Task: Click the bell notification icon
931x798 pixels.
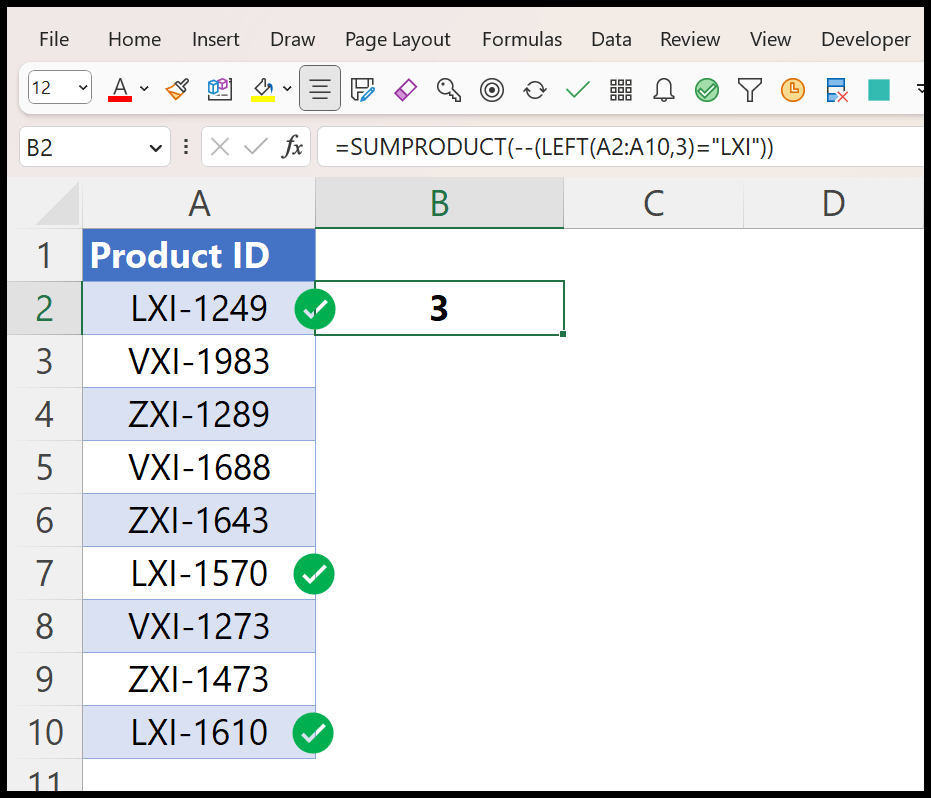Action: [664, 90]
